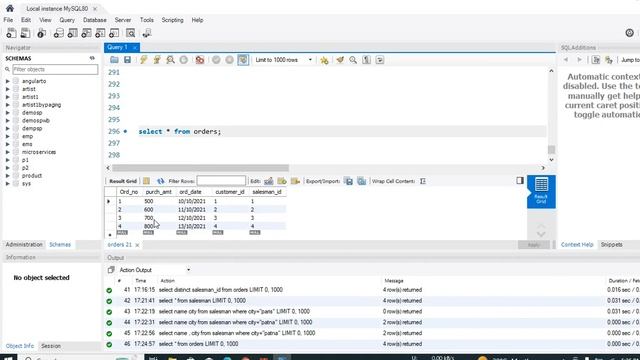Click the Apply button under results
This screenshot has height=360, width=640.
coord(533,245)
